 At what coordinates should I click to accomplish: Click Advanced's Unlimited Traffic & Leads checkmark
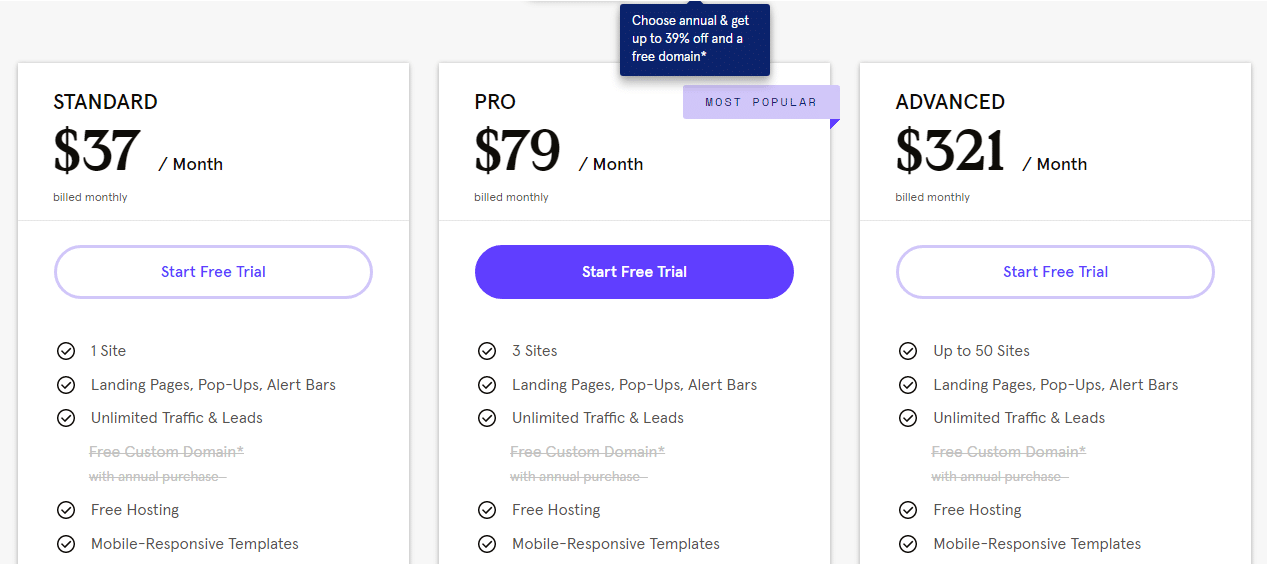(908, 418)
